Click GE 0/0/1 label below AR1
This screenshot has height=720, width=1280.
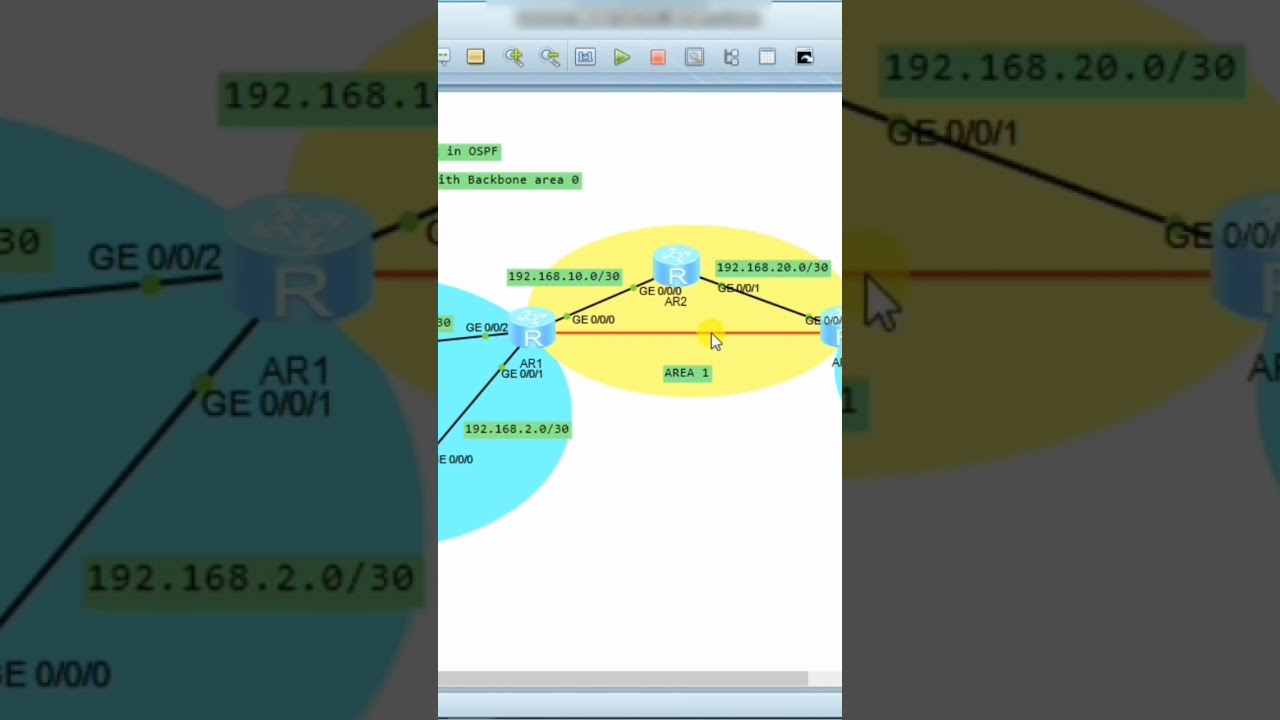[x=522, y=373]
